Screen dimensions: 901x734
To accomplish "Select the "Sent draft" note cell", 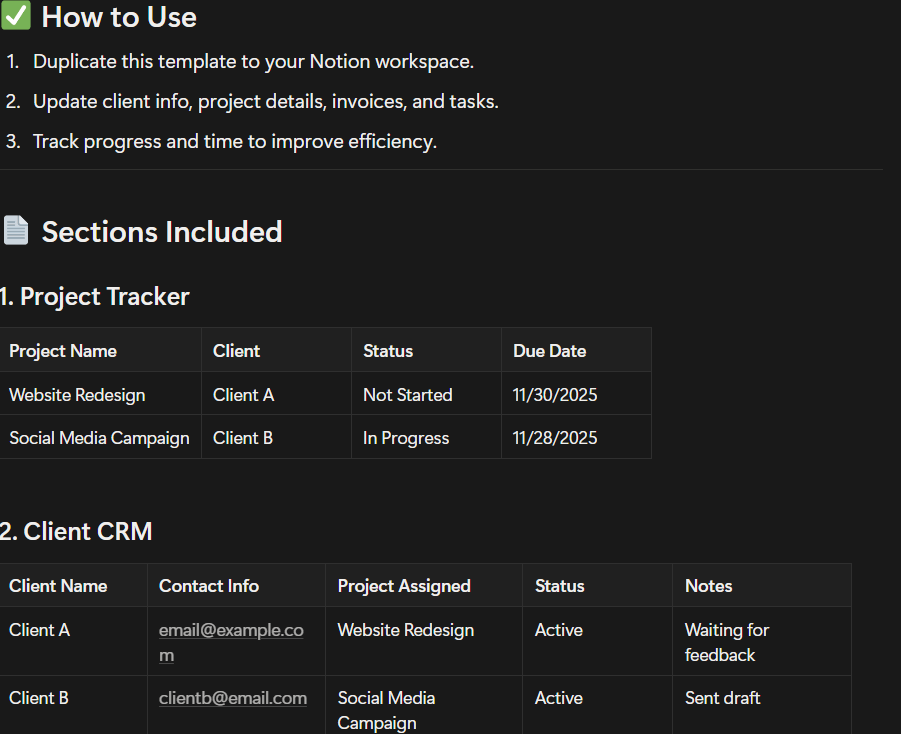I will click(x=762, y=705).
